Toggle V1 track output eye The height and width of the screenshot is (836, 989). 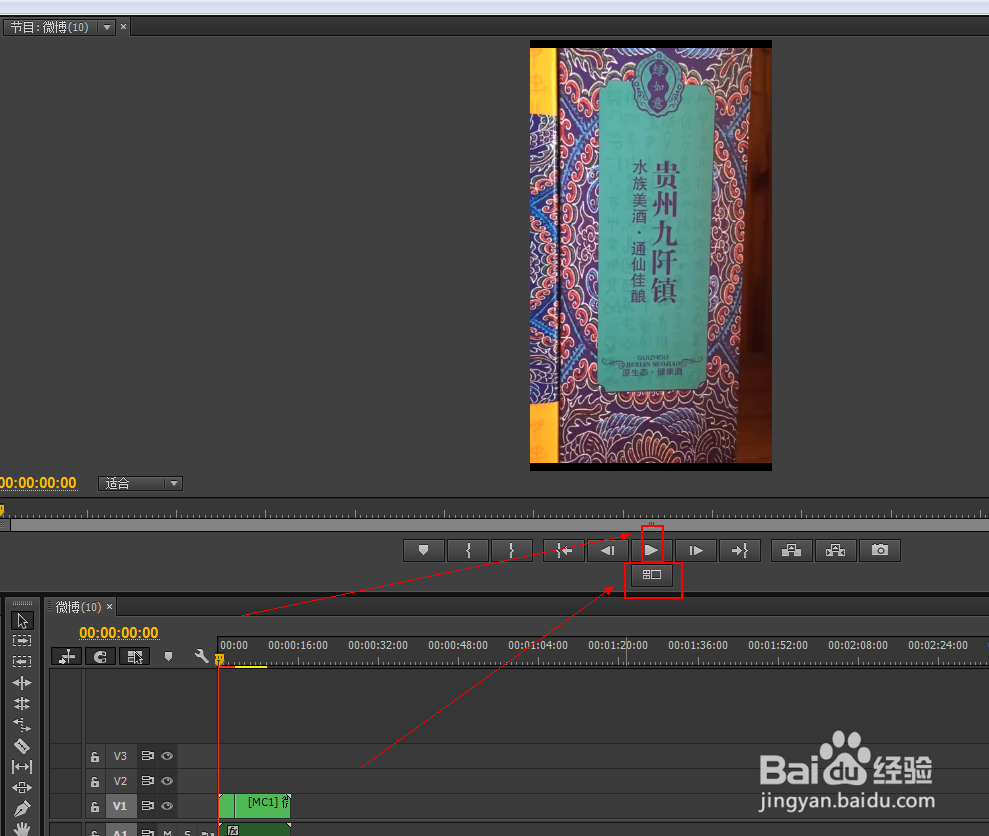pos(167,806)
